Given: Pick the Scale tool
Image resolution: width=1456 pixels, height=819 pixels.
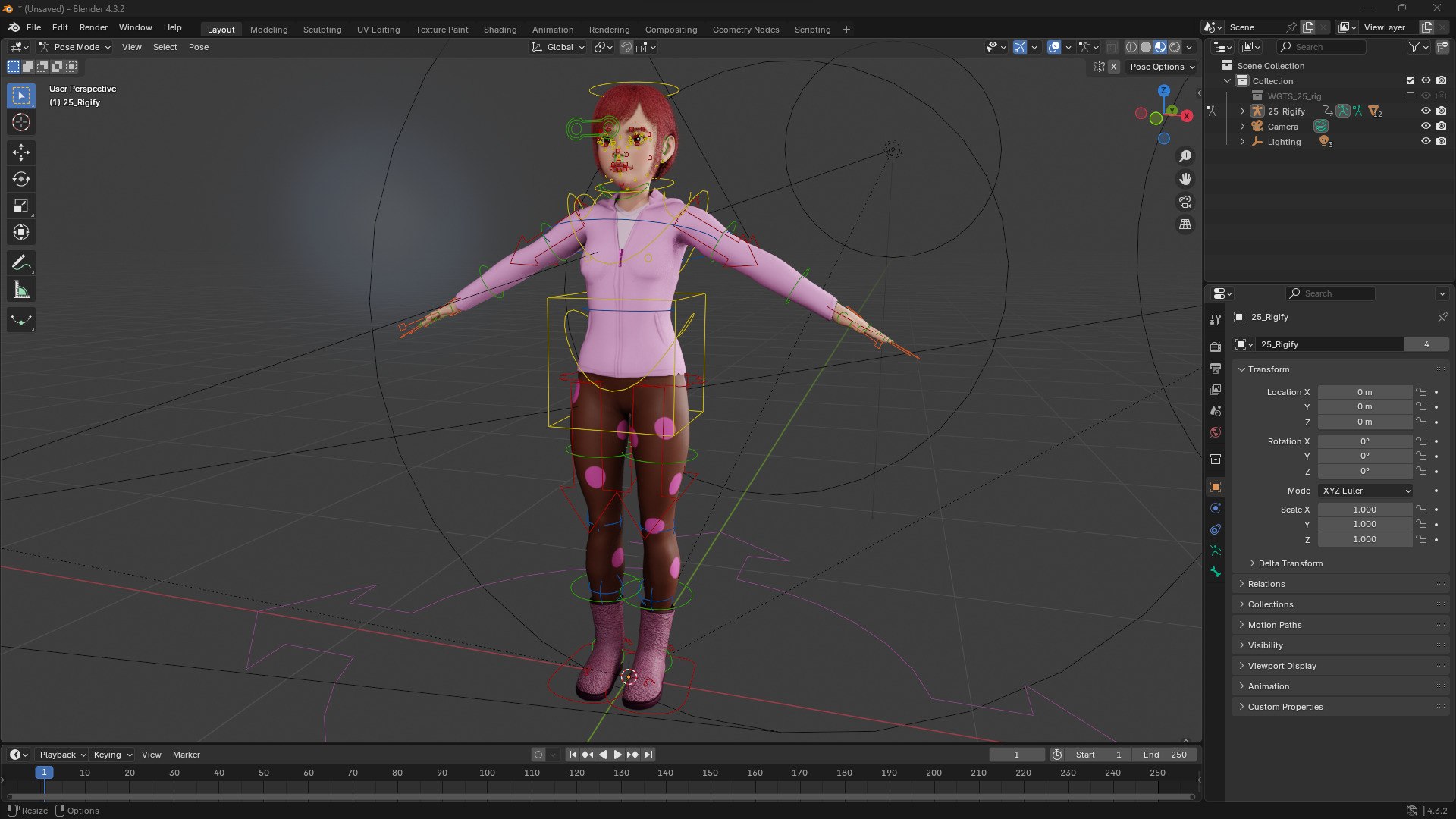Looking at the screenshot, I should pos(21,206).
